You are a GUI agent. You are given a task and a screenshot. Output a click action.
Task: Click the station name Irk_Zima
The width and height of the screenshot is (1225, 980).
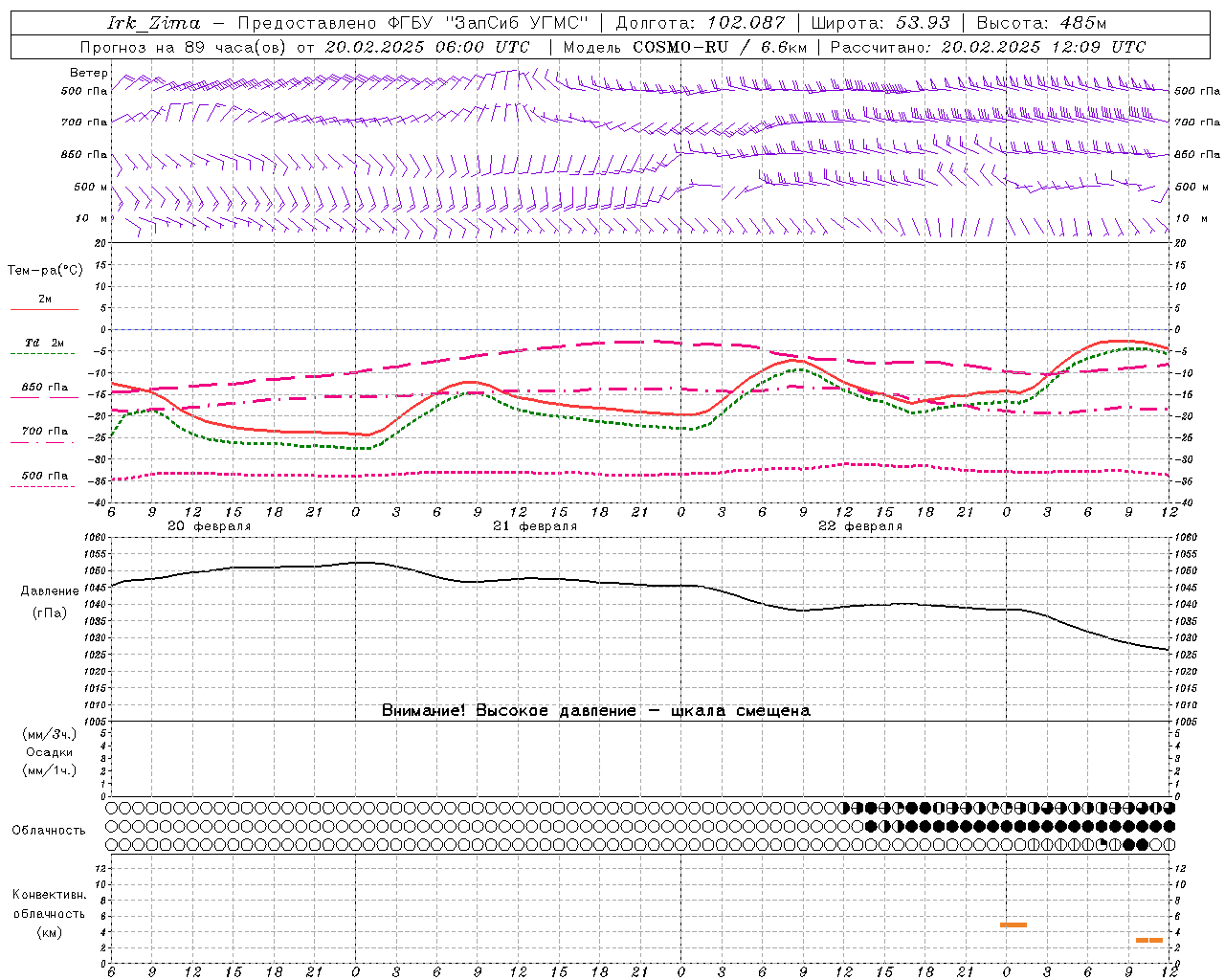coord(154,23)
